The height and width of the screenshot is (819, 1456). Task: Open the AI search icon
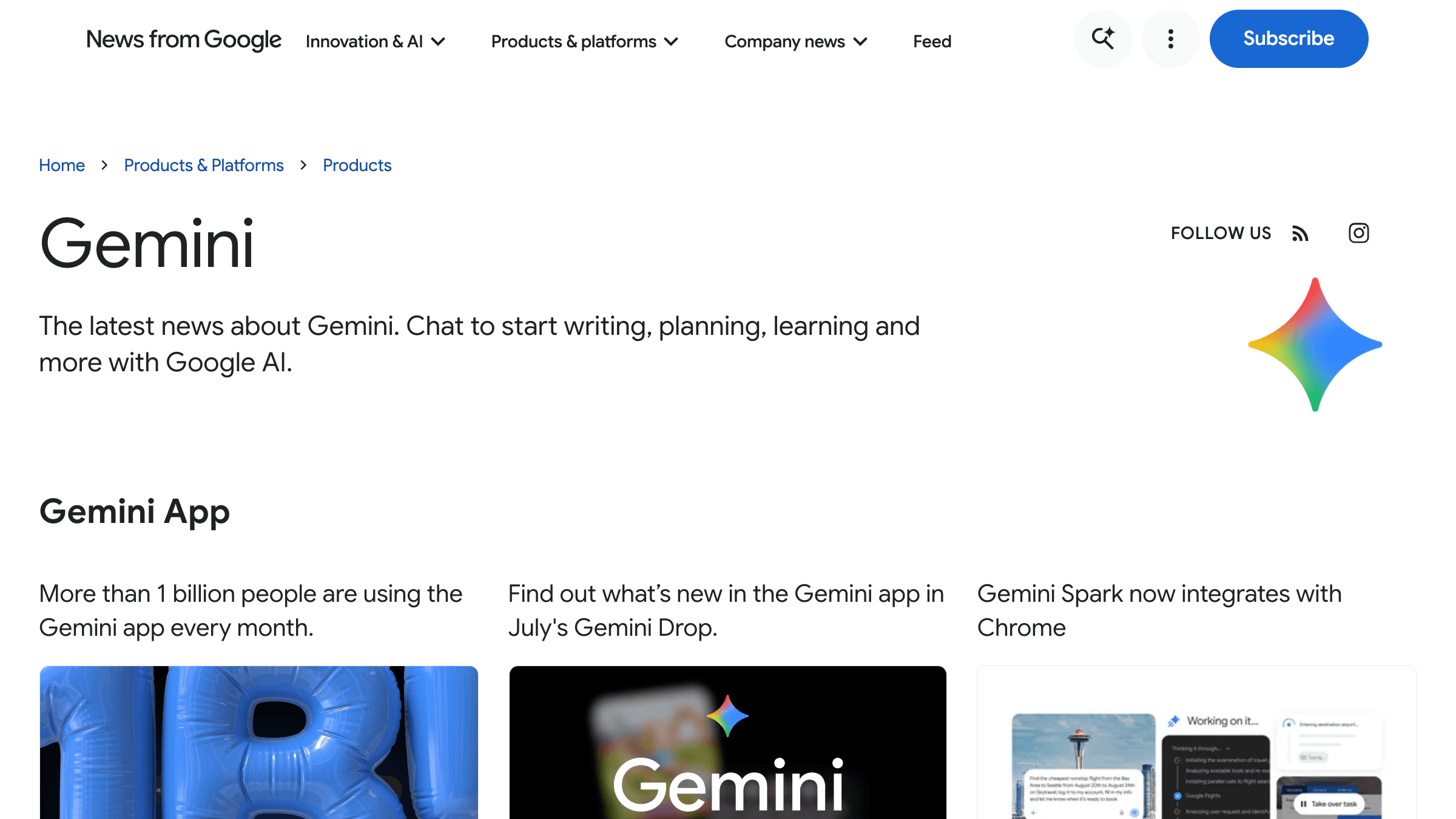[x=1103, y=39]
